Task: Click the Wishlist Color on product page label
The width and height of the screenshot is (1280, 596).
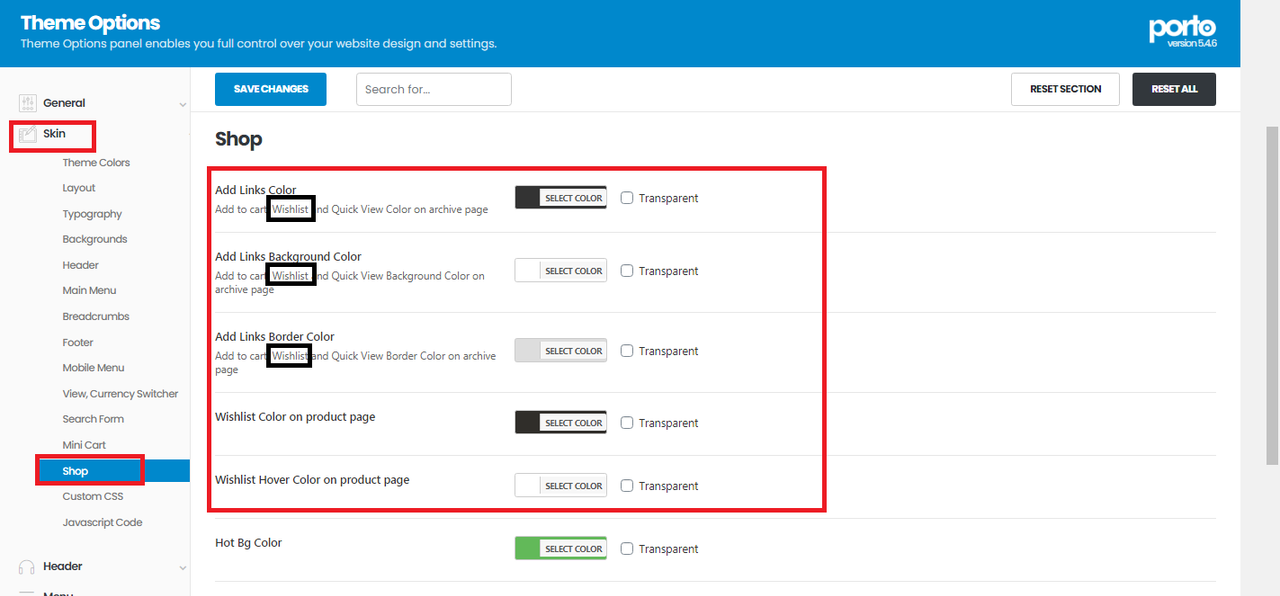Action: (295, 417)
